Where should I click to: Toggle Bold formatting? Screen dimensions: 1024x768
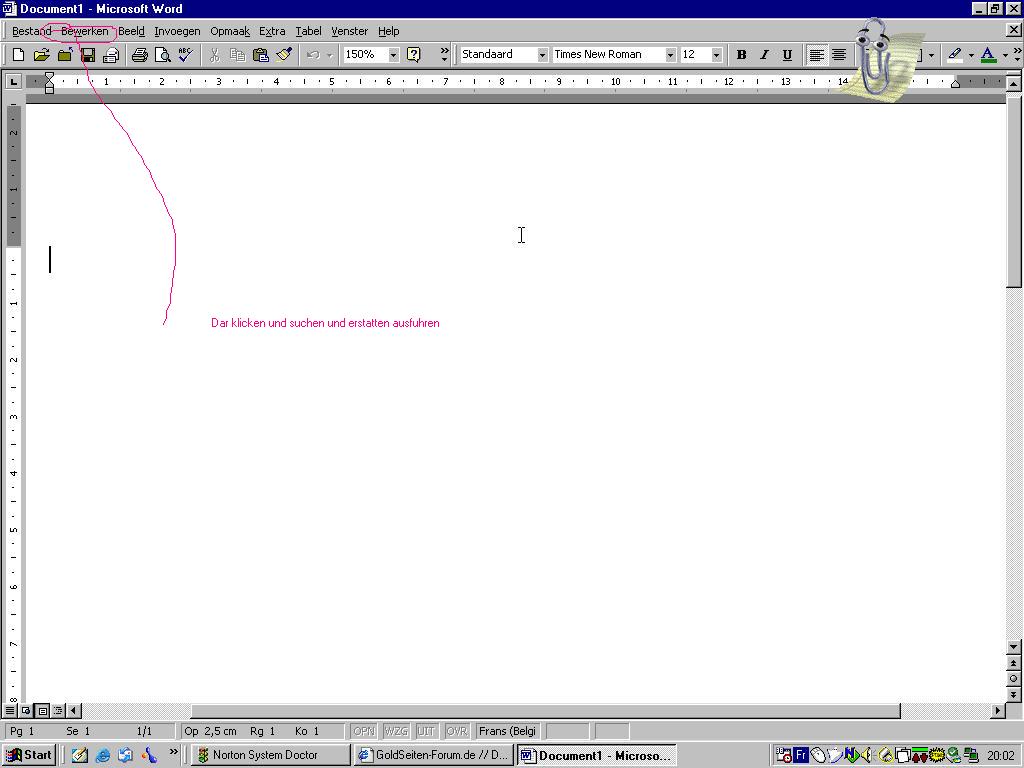(x=741, y=55)
